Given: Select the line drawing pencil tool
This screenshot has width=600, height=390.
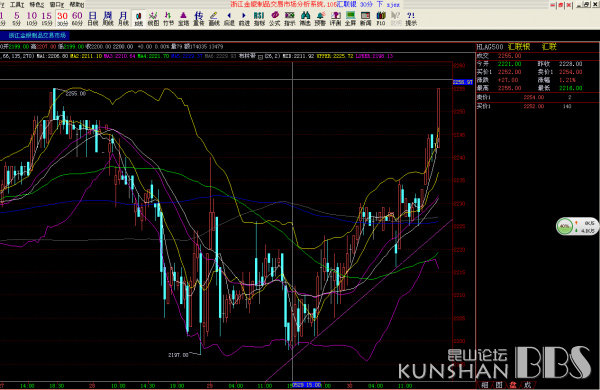Looking at the screenshot, I should point(214,18).
